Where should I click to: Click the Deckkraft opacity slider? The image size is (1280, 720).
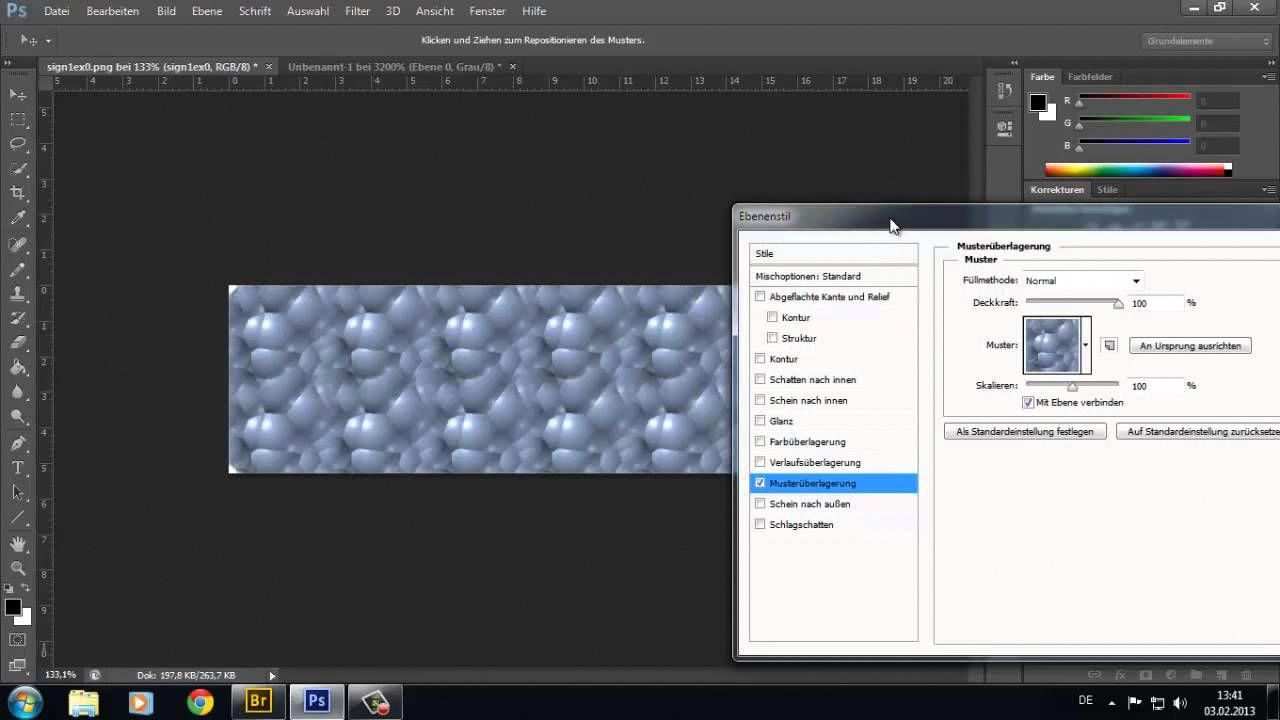point(1072,301)
